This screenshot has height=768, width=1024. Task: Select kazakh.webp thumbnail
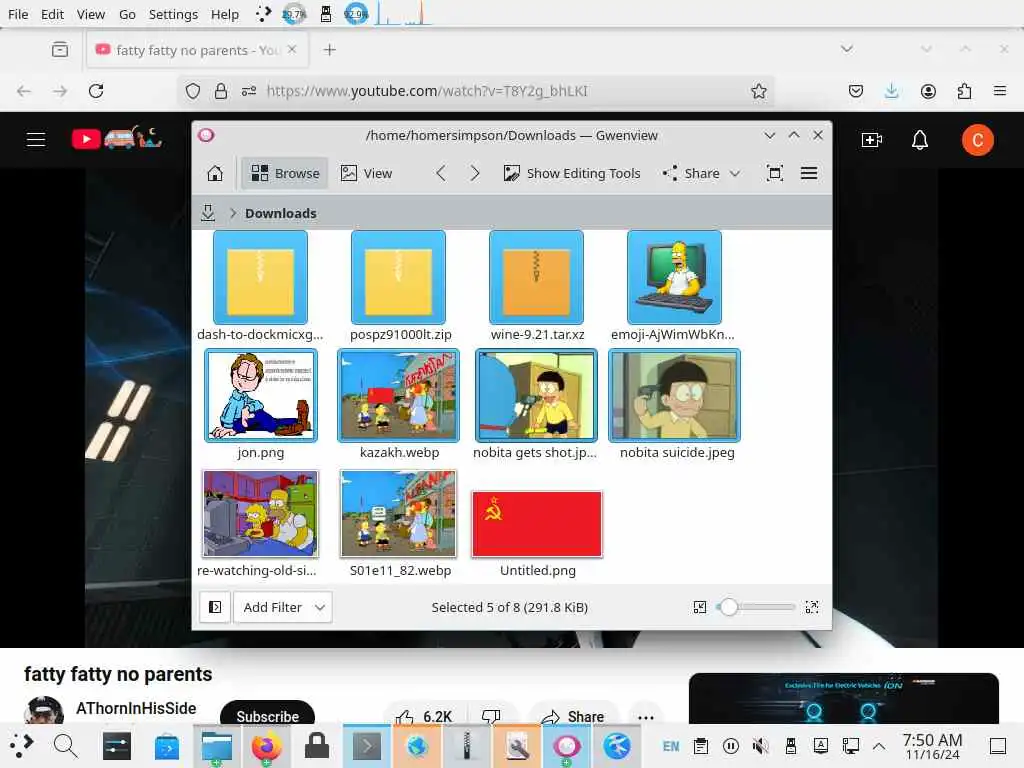click(398, 395)
